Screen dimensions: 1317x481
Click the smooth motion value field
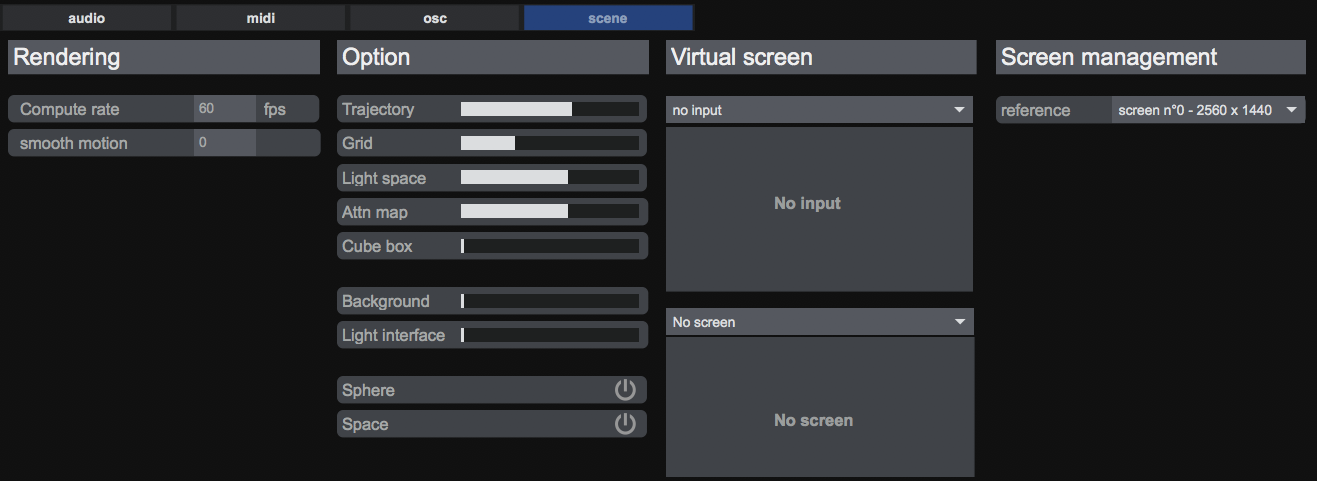224,143
